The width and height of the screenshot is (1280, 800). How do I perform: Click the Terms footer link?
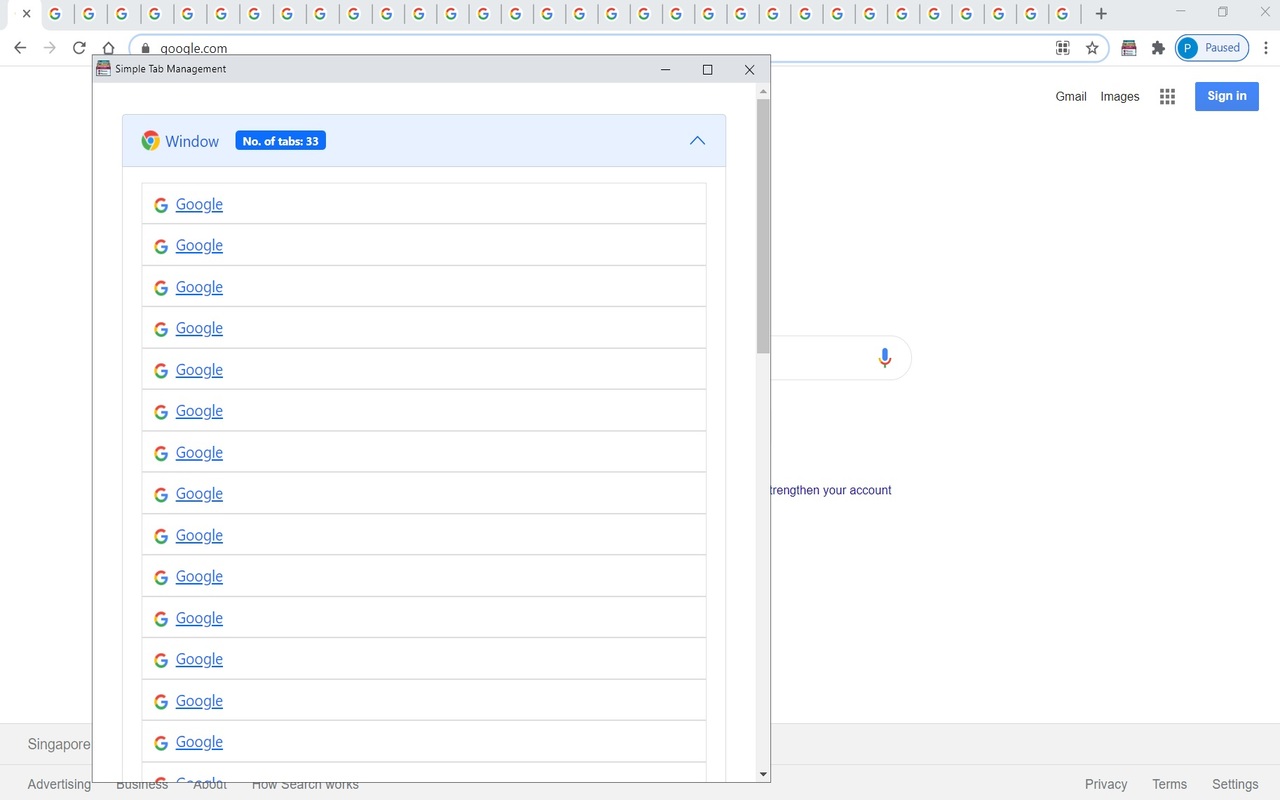1169,784
